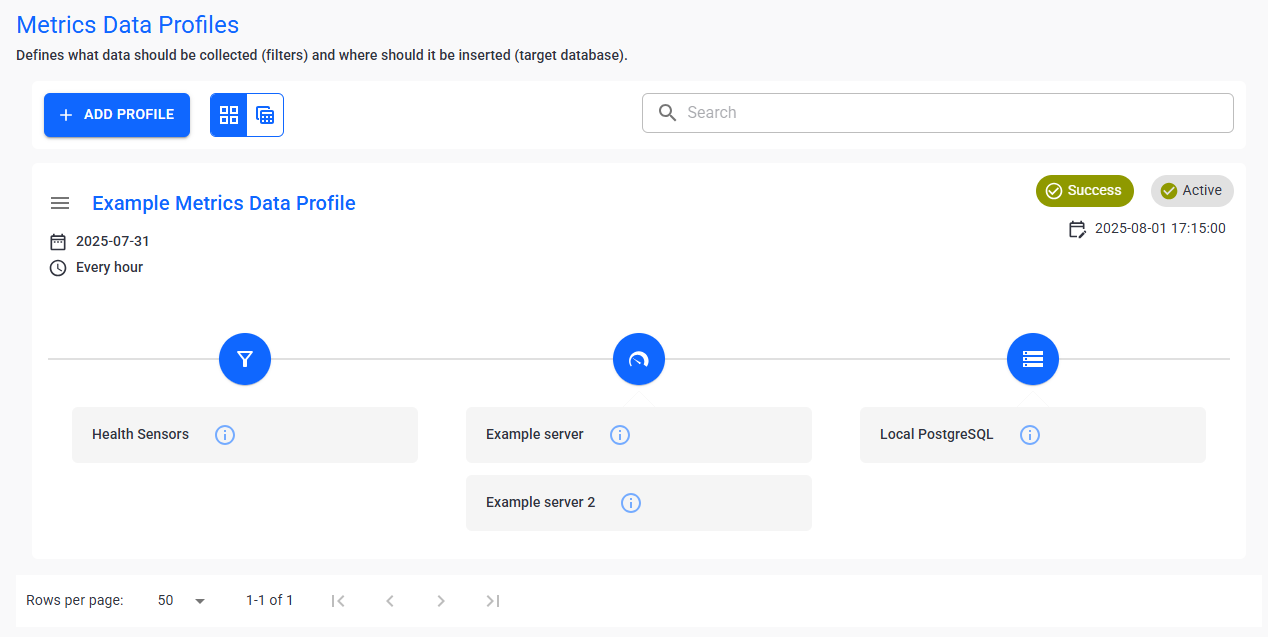1268x637 pixels.
Task: Go to first page
Action: coord(338,601)
